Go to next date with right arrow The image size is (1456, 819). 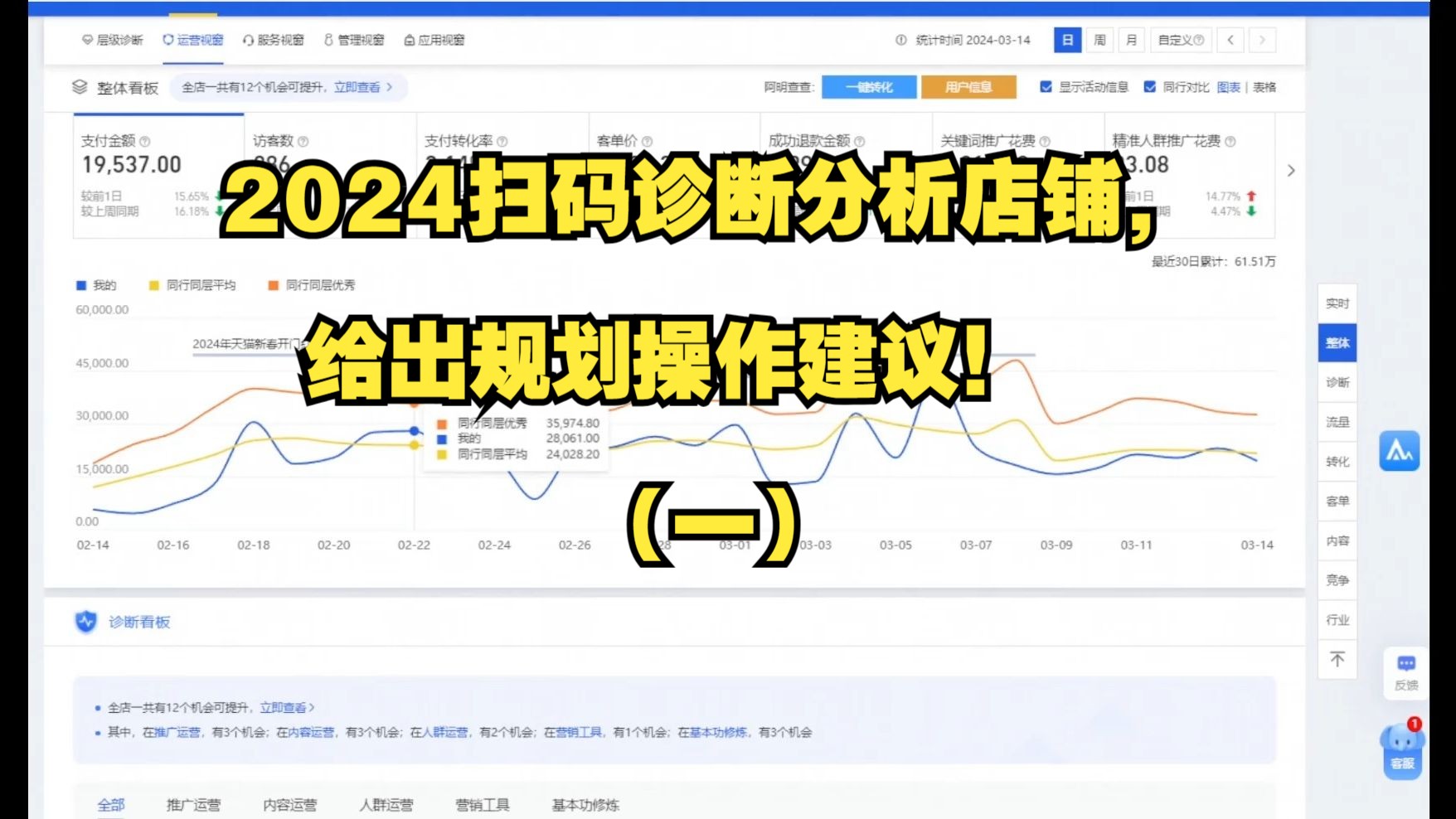[x=1262, y=40]
